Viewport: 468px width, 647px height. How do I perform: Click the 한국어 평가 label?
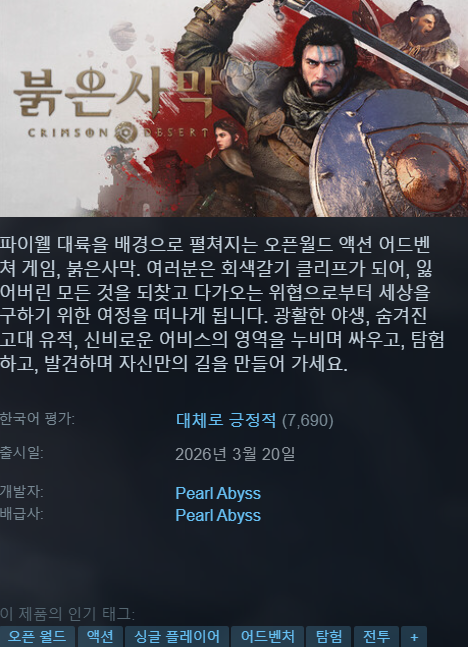tap(37, 419)
